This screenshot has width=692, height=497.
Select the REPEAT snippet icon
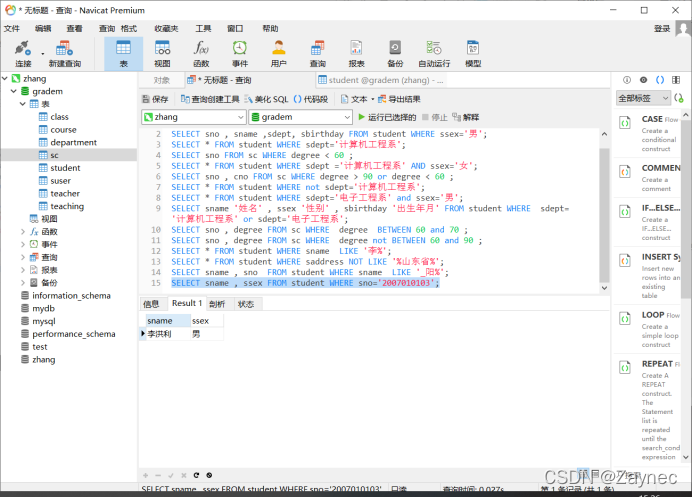click(625, 367)
